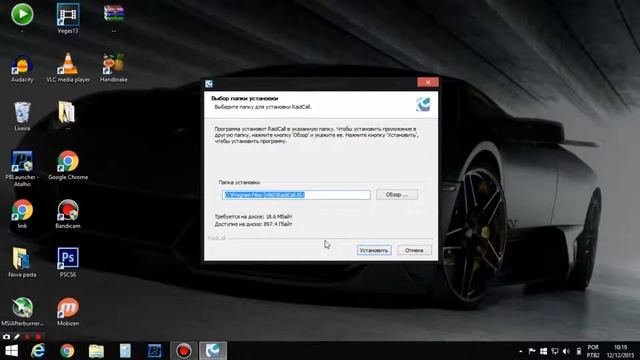Select the 'Требуется на диске: 18.6 Мбайт' text
Screen dimensions: 640x360
point(253,216)
